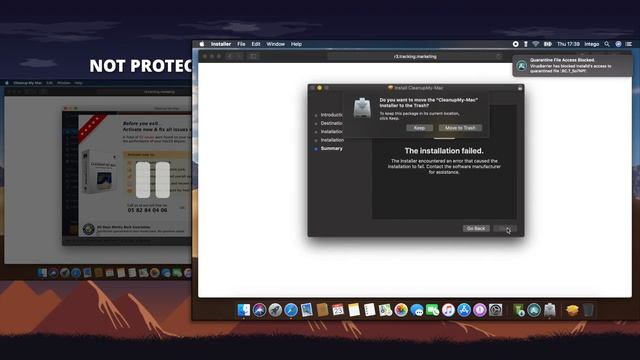Click the Go Back button
Screen dimensions: 640x360
click(x=476, y=229)
